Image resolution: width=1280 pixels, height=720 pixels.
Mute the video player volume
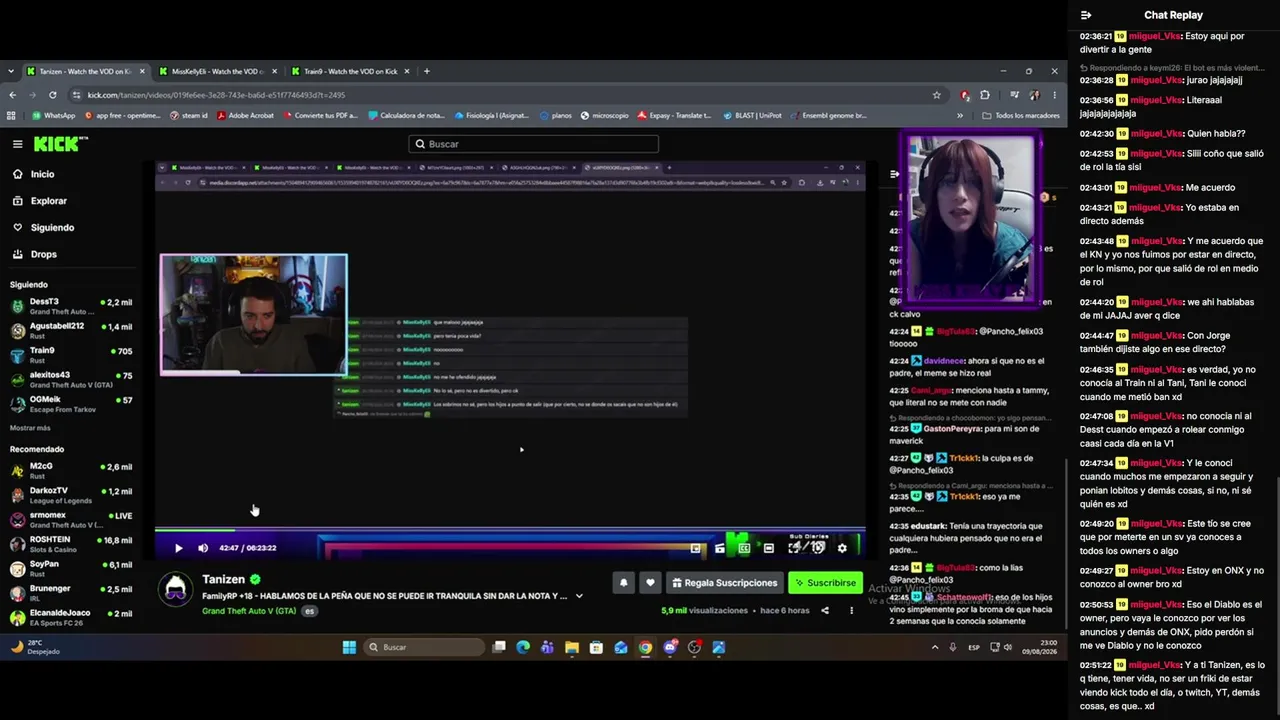[203, 548]
